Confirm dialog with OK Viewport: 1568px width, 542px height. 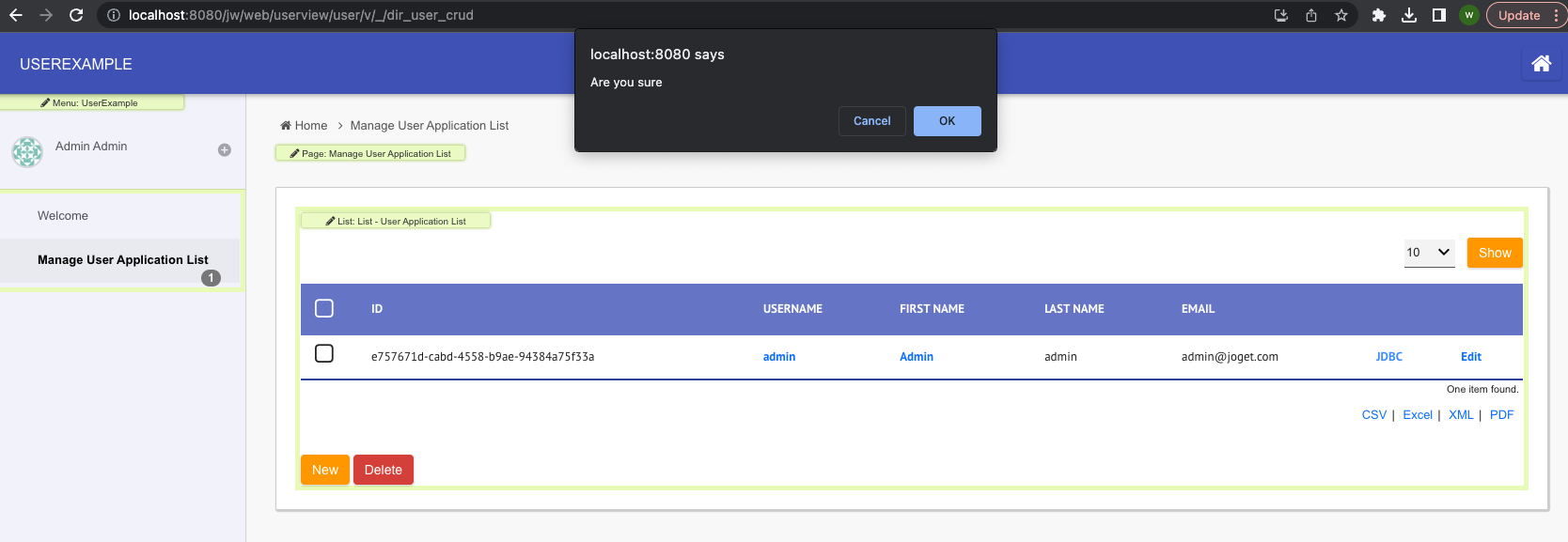coord(948,121)
